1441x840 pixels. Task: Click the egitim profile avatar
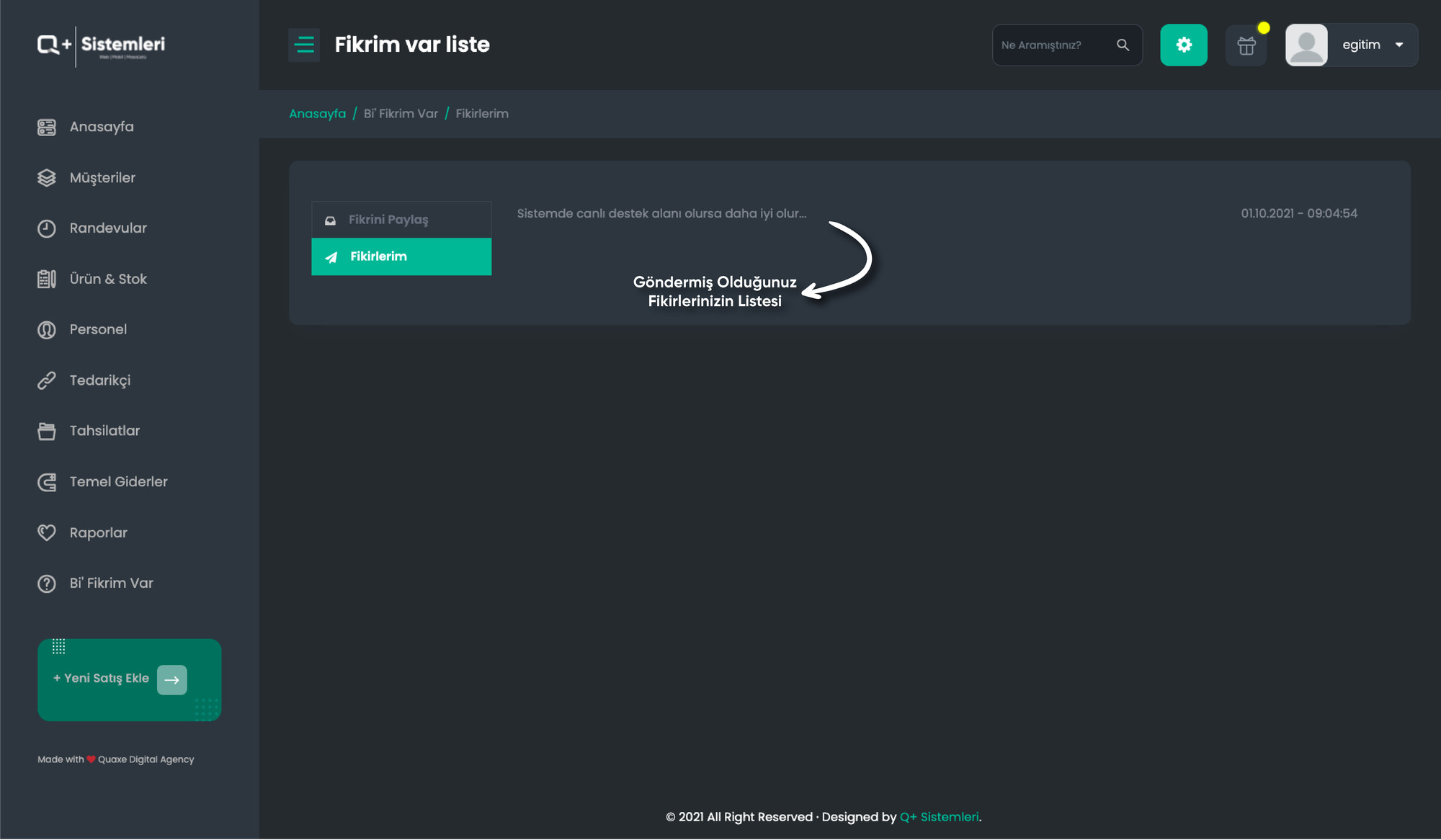coord(1306,45)
